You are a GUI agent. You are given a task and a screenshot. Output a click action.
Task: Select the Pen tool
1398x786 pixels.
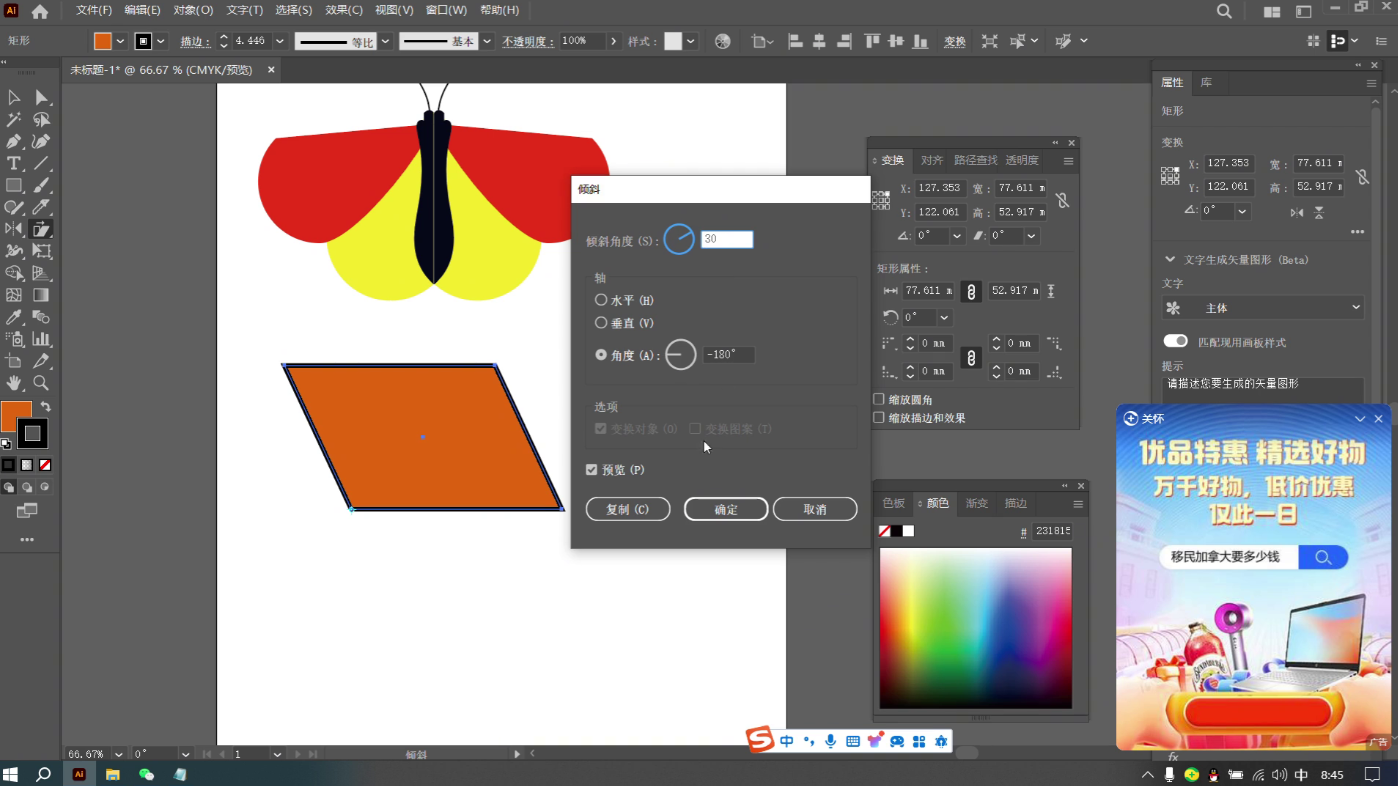(x=14, y=141)
